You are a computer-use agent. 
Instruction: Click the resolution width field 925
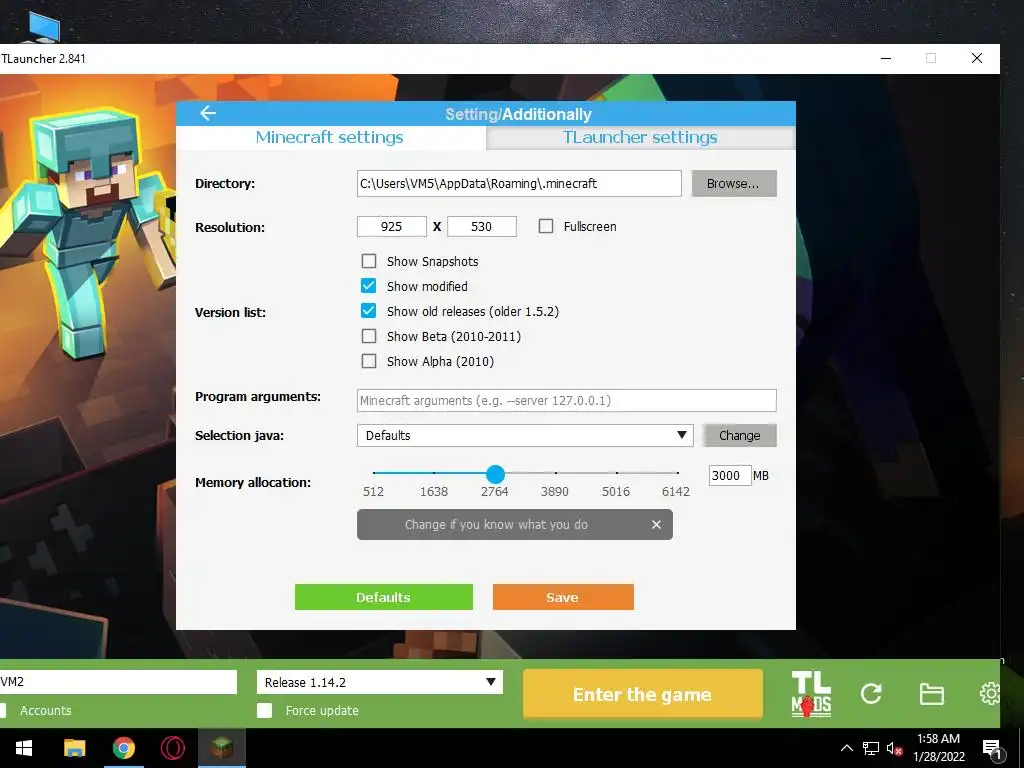(392, 227)
